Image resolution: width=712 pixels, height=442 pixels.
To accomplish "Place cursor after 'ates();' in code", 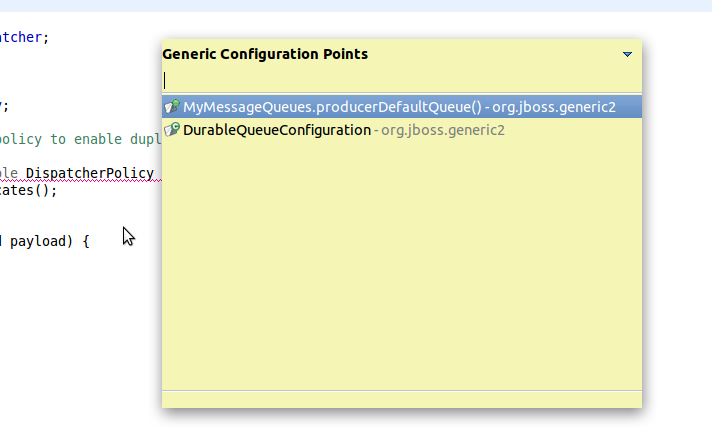I will pos(59,190).
